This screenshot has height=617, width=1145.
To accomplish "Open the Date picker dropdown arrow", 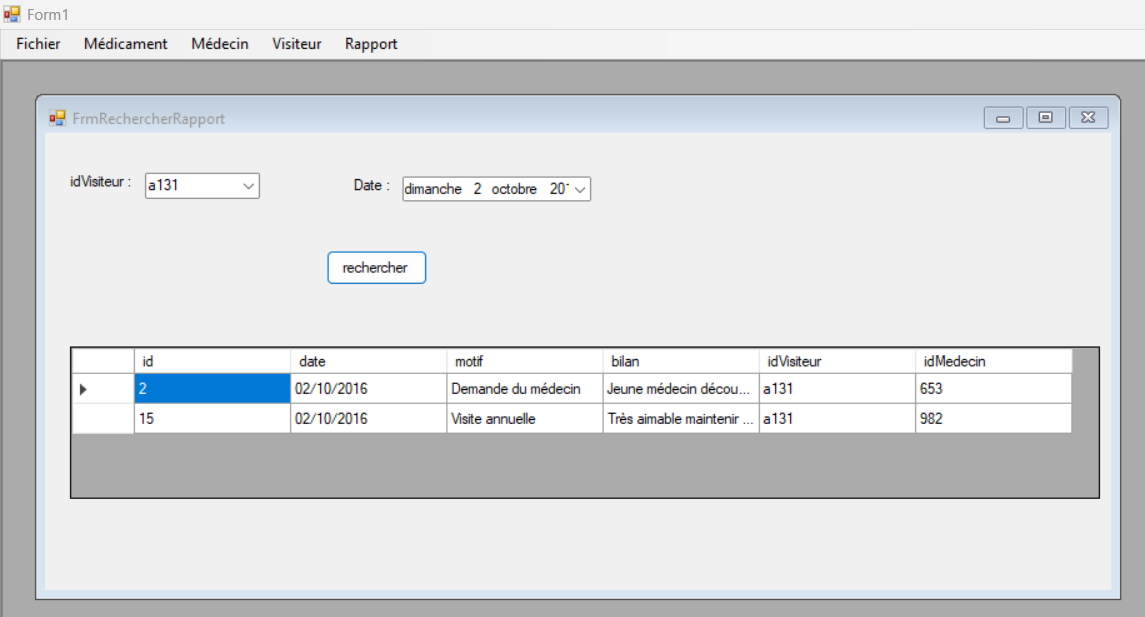I will pos(580,189).
